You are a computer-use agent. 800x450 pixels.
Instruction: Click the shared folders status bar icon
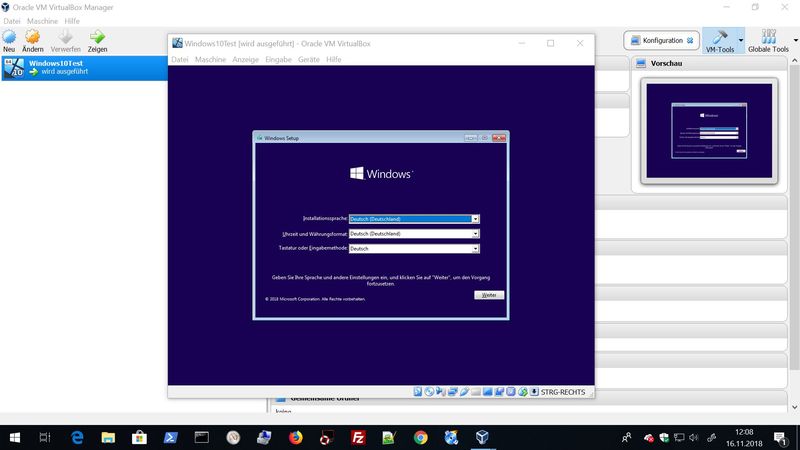[x=476, y=392]
